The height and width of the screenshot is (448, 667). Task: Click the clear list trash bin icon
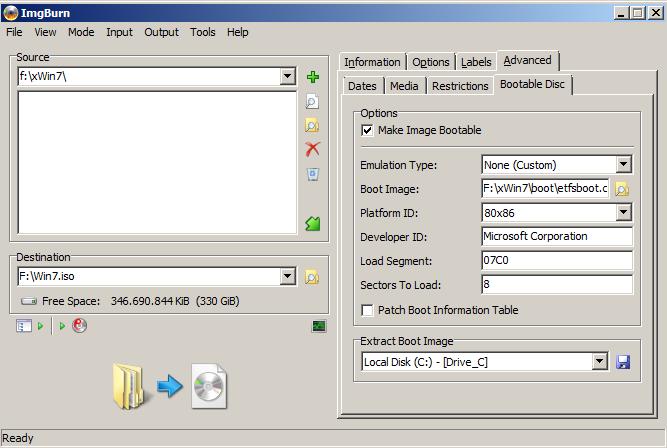[313, 174]
